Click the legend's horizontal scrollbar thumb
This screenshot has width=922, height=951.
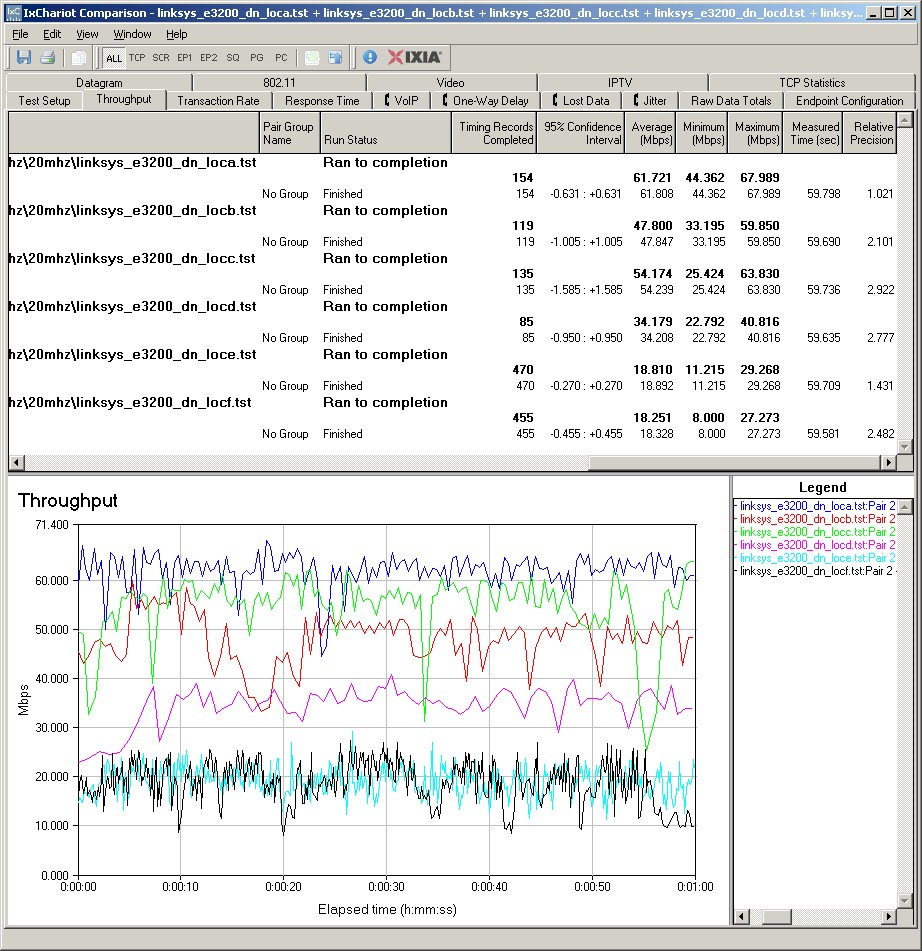tap(776, 916)
